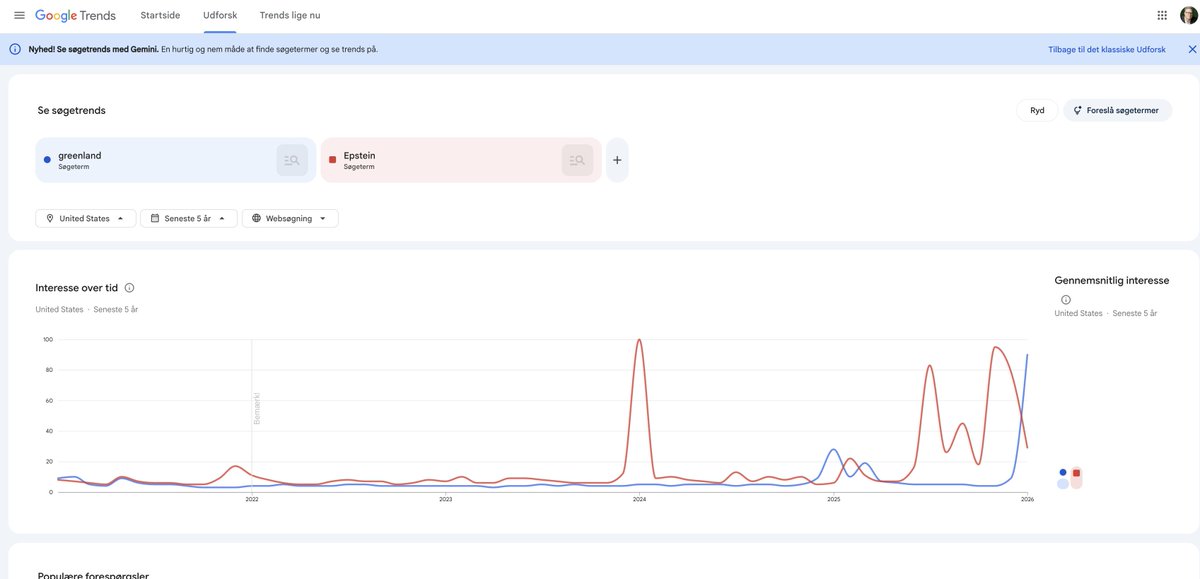The image size is (1200, 579).
Task: Open the United States location dropdown
Action: coord(85,218)
